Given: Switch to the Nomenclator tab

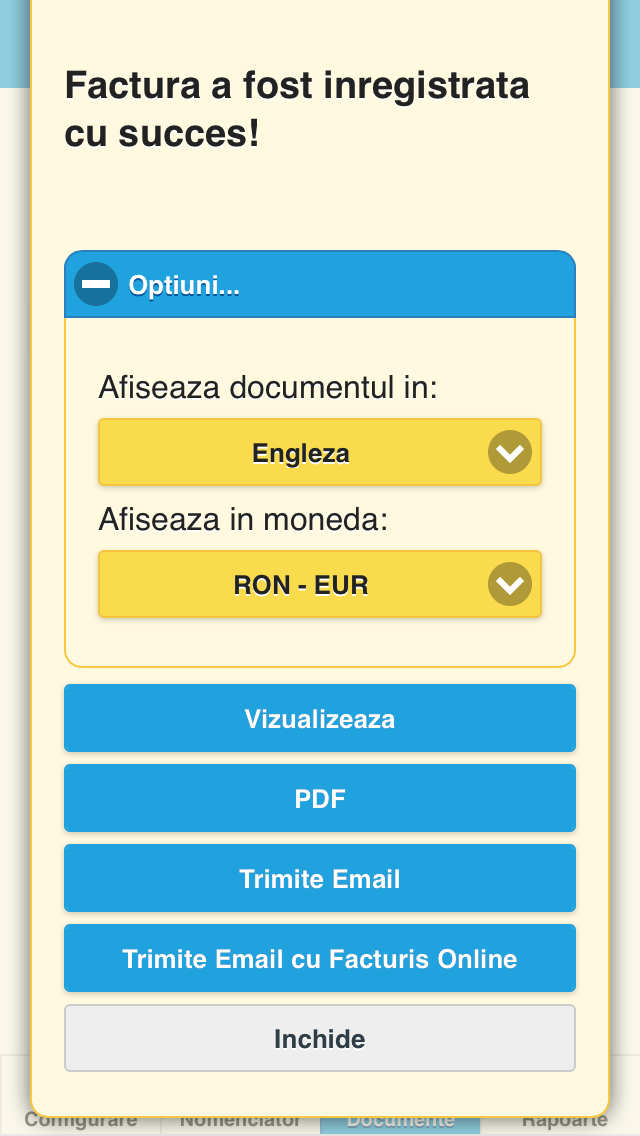Looking at the screenshot, I should [x=240, y=1121].
